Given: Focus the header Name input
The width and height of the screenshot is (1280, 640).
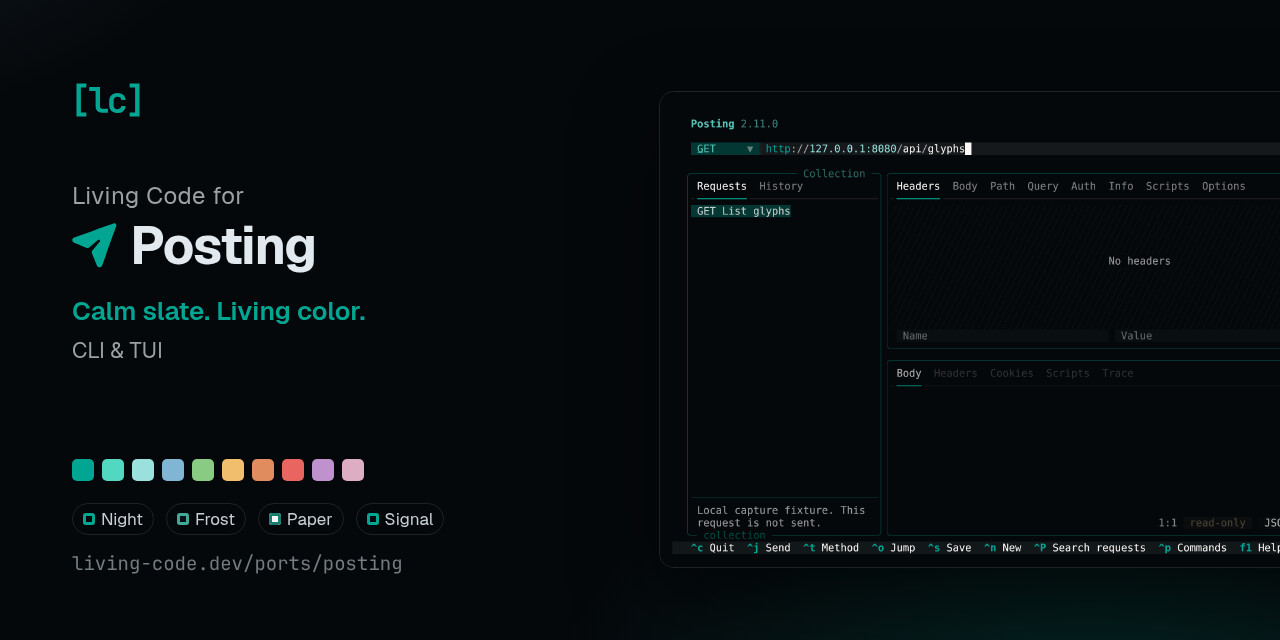Looking at the screenshot, I should pyautogui.click(x=1003, y=336).
